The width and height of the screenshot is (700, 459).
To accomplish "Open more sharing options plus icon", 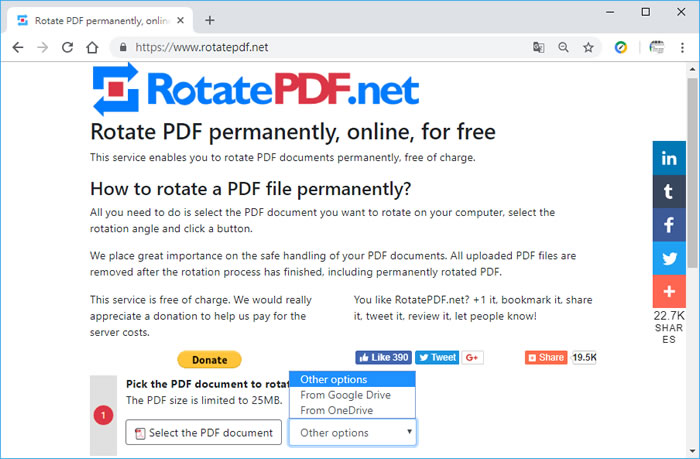I will point(669,293).
